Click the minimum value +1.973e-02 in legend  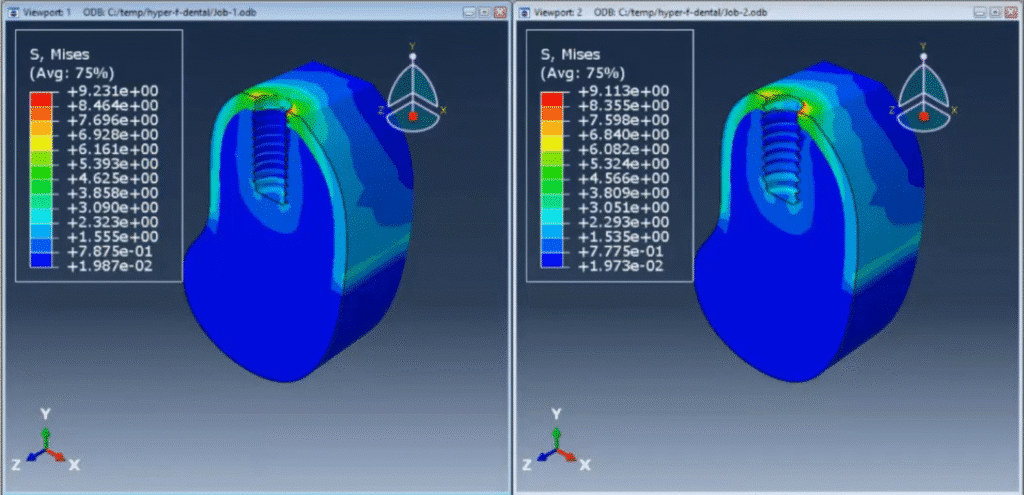coord(620,266)
